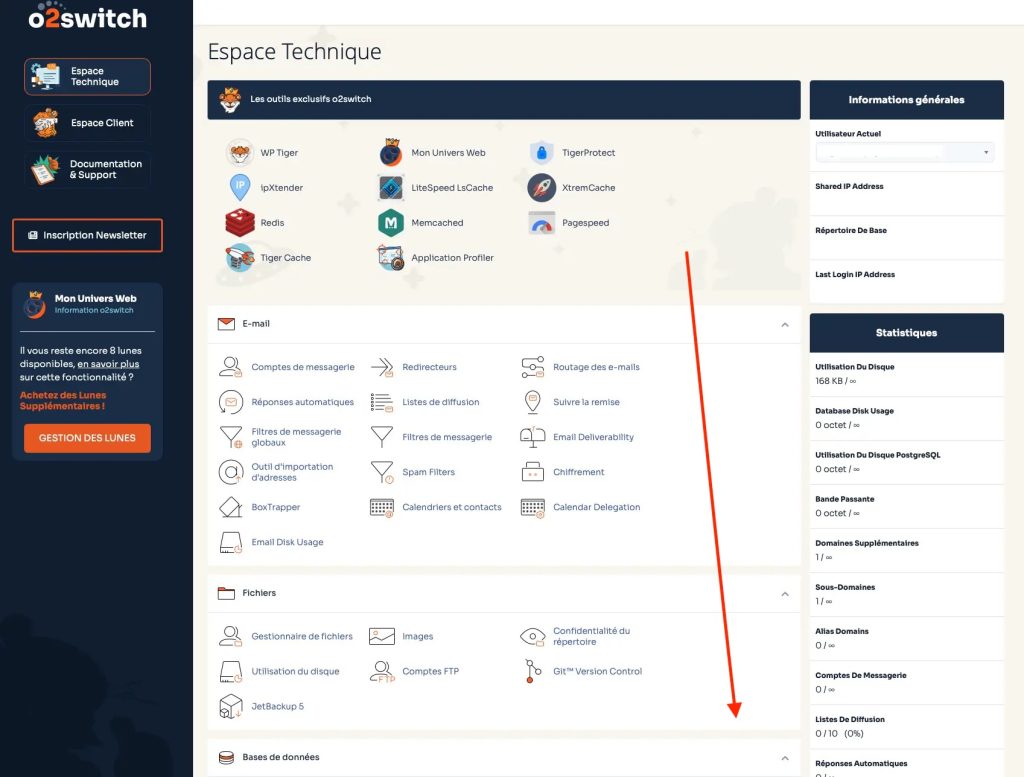
Task: Open the Listes de diffusion icon
Action: coord(381,402)
